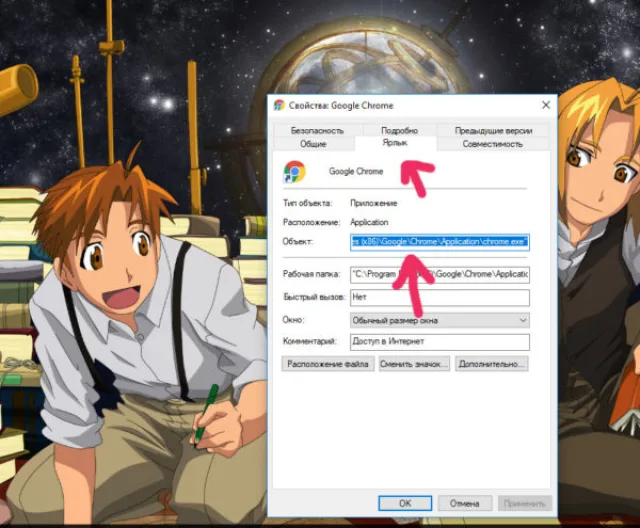640x528 pixels.
Task: Switch to the Совместимость tab
Action: [492, 144]
